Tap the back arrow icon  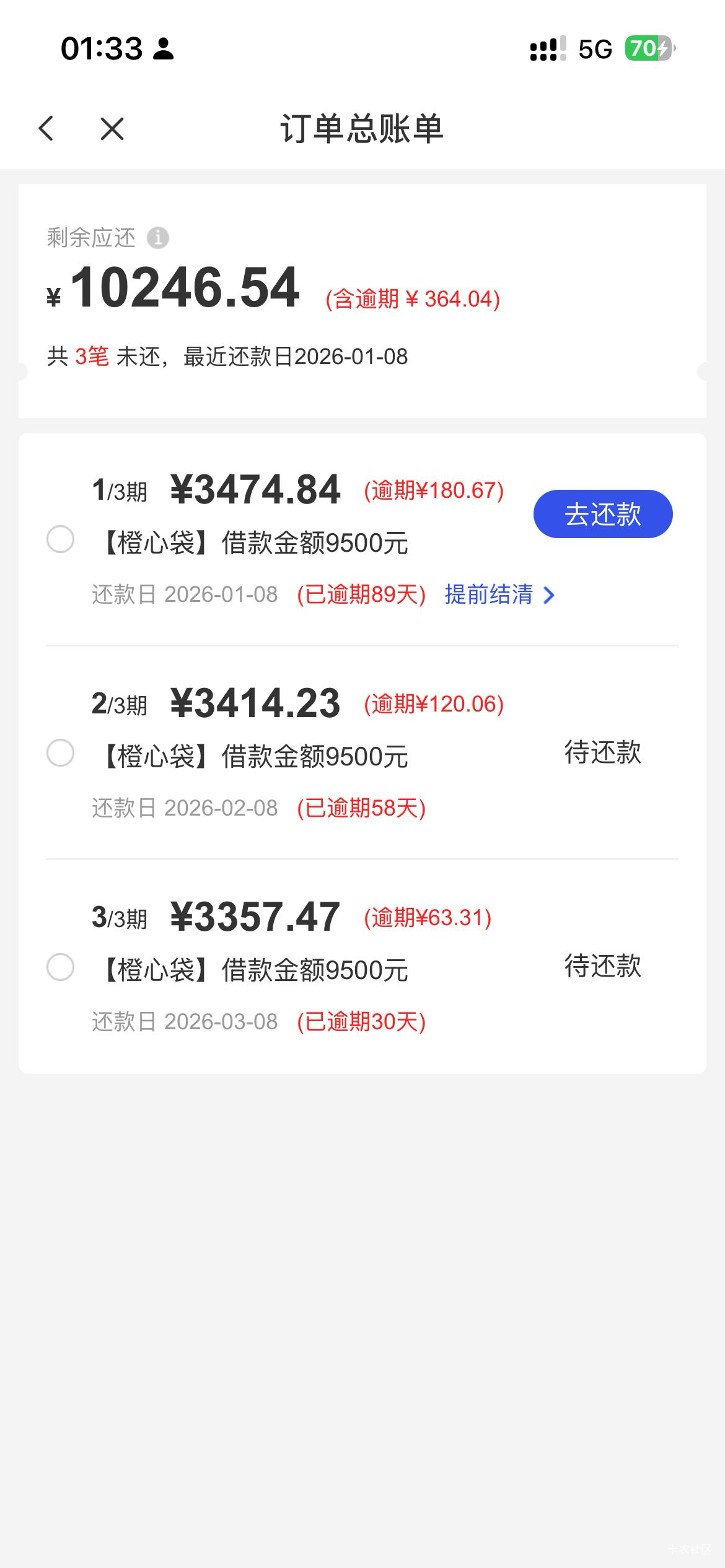[x=46, y=129]
